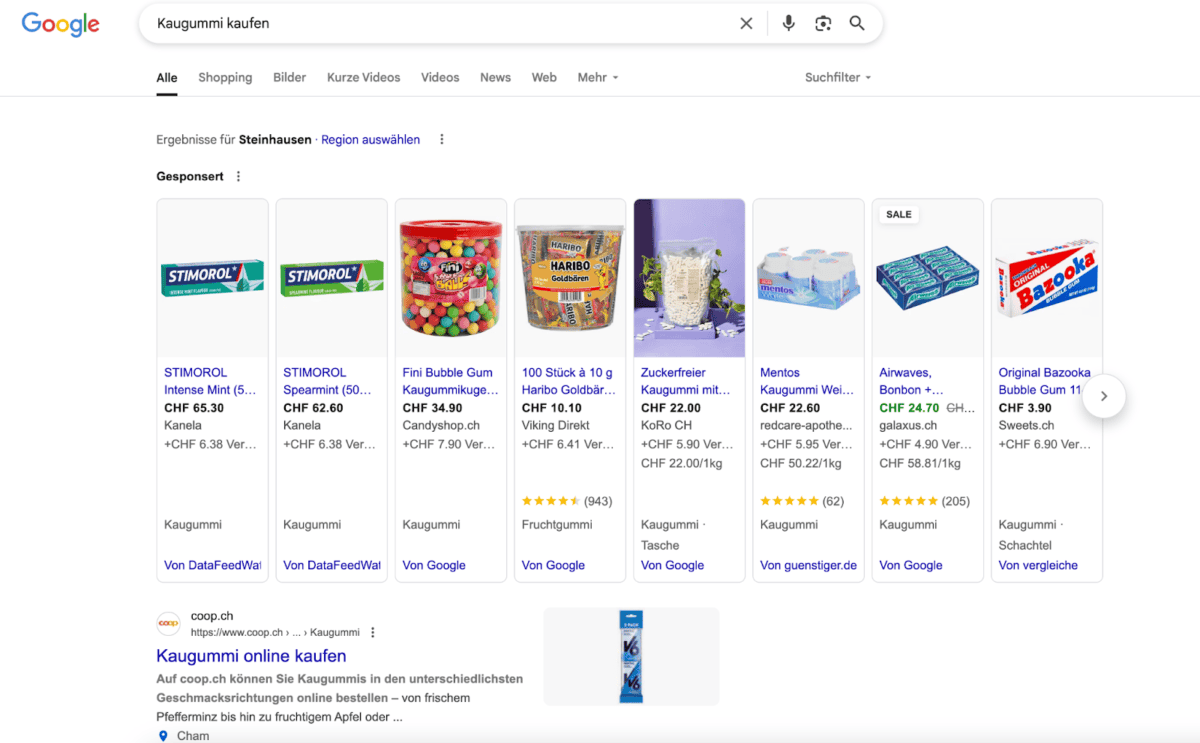Open 'Kaugummi online kaufen' result
The width and height of the screenshot is (1200, 743).
(x=251, y=656)
